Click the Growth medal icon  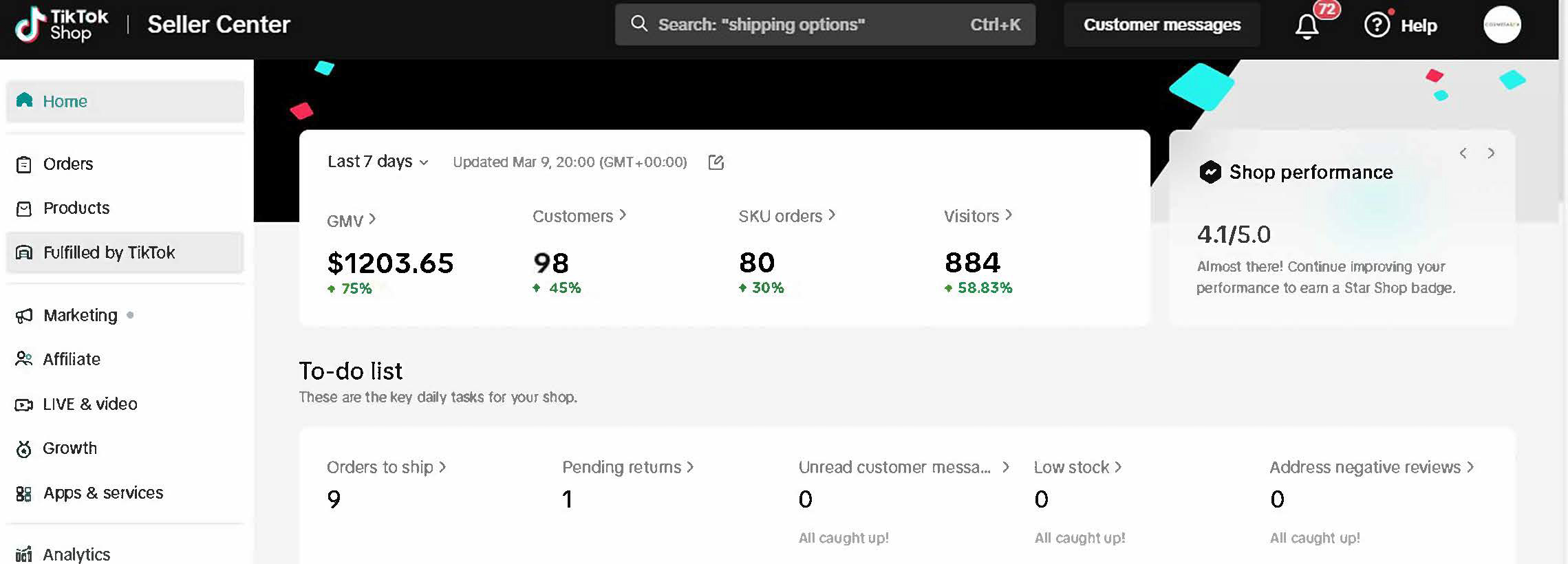(24, 448)
